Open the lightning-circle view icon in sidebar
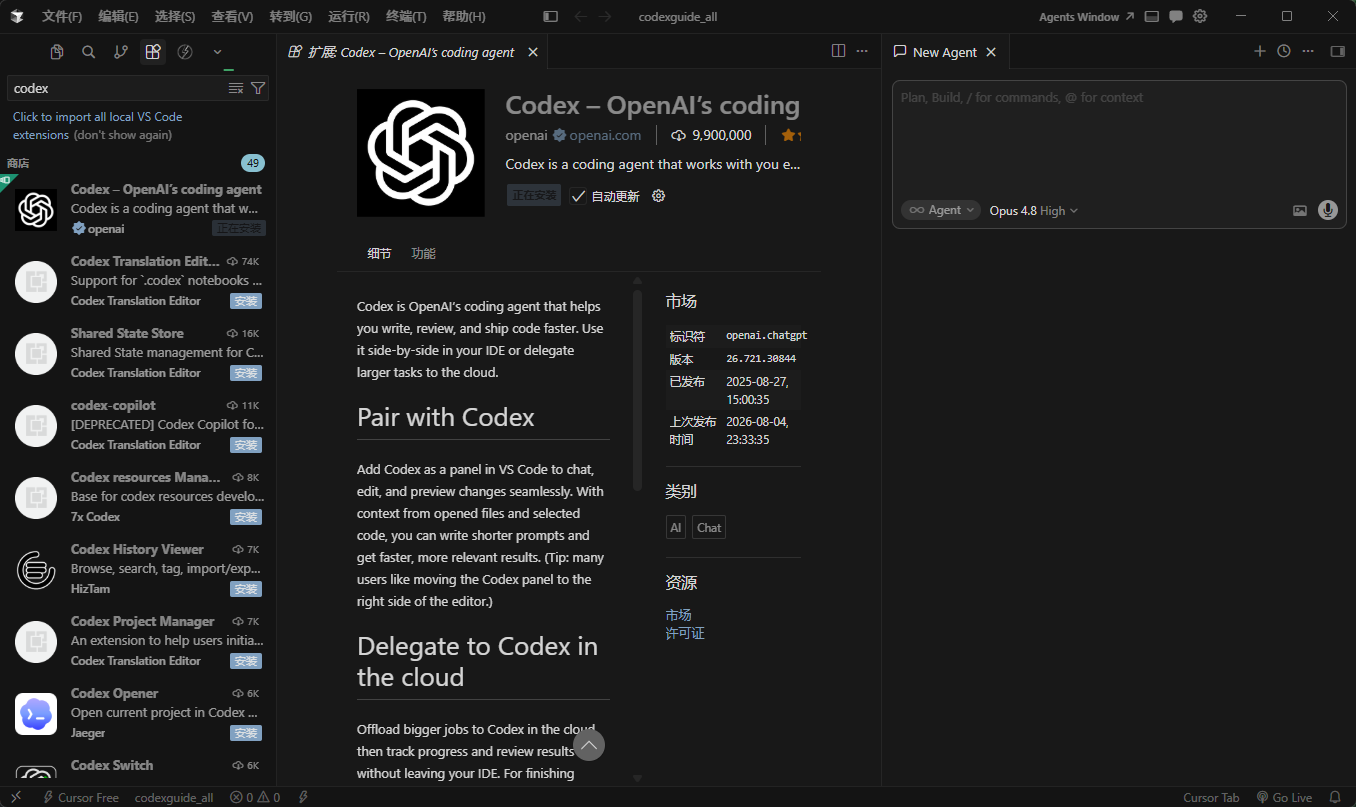Screen dimensions: 1356x807 [x=185, y=52]
